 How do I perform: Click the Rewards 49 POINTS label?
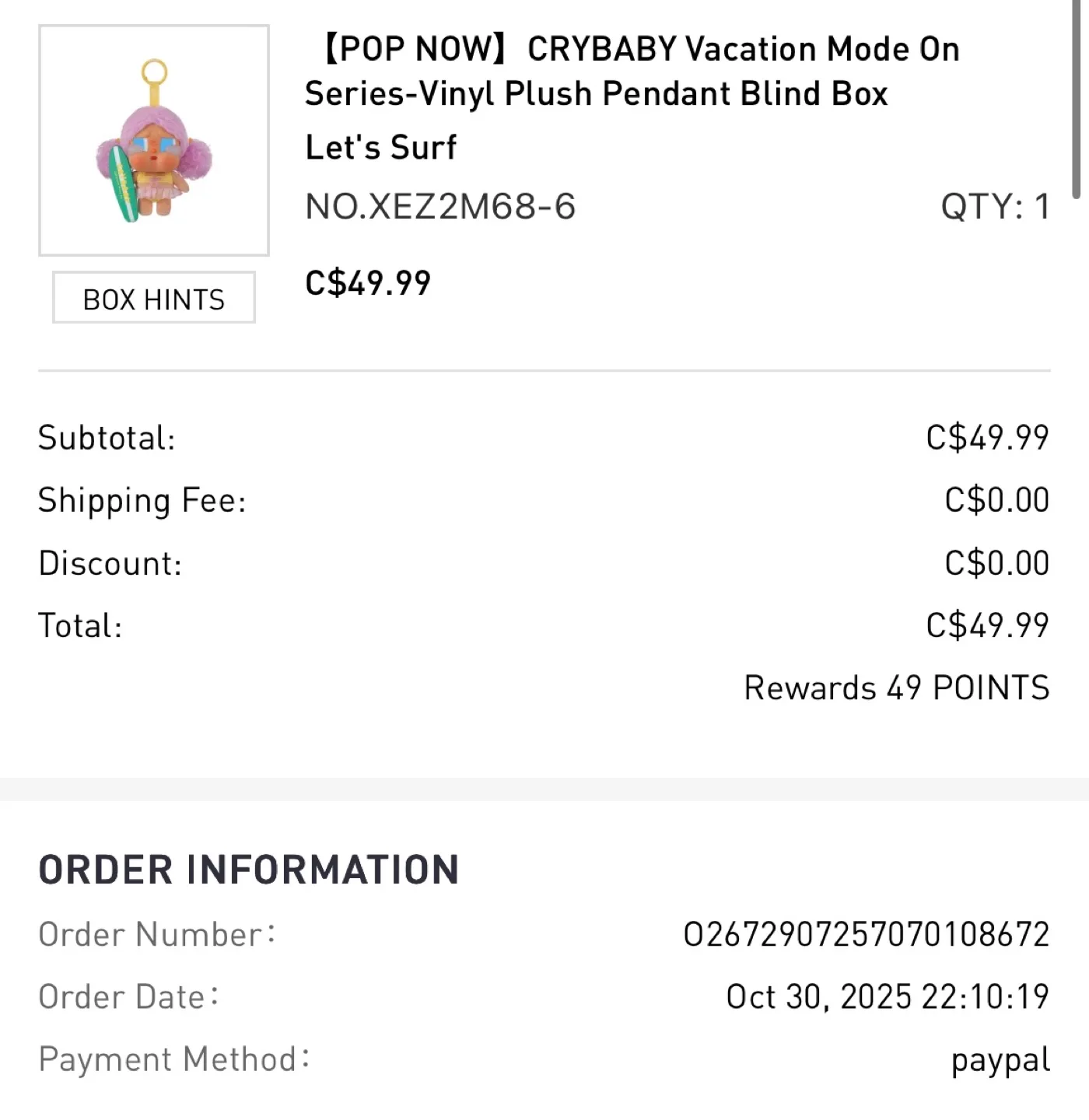click(x=896, y=687)
